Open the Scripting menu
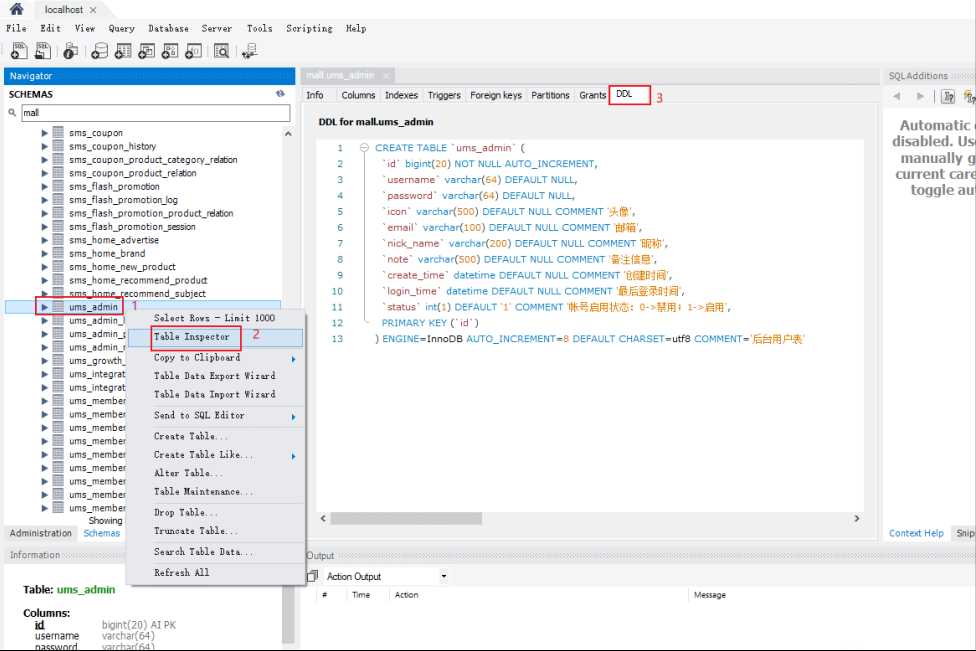 (309, 28)
